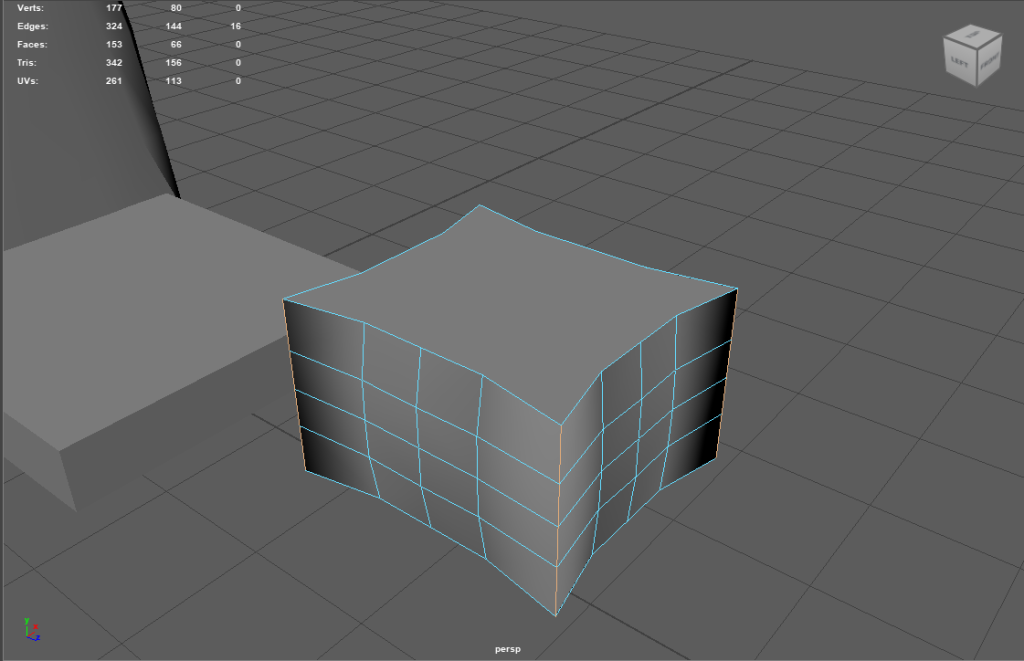Click the XYZ axis indicator icon
1024x661 pixels.
tap(31, 628)
